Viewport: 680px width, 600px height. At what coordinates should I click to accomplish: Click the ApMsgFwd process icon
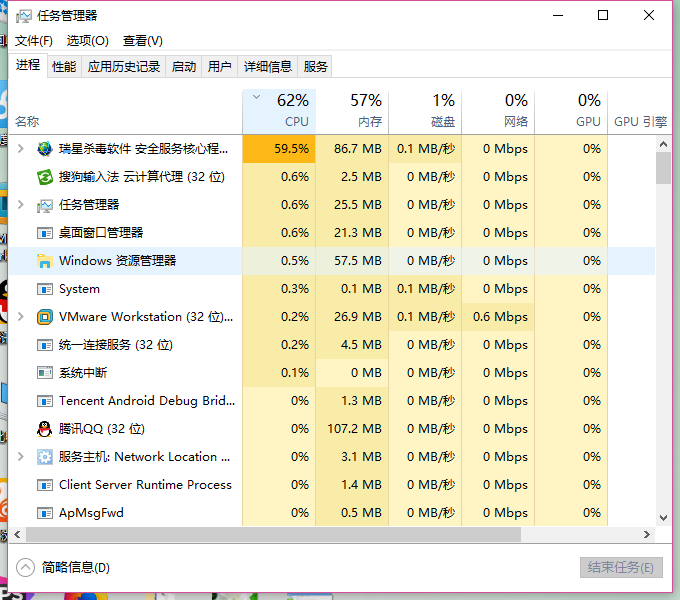click(x=45, y=513)
